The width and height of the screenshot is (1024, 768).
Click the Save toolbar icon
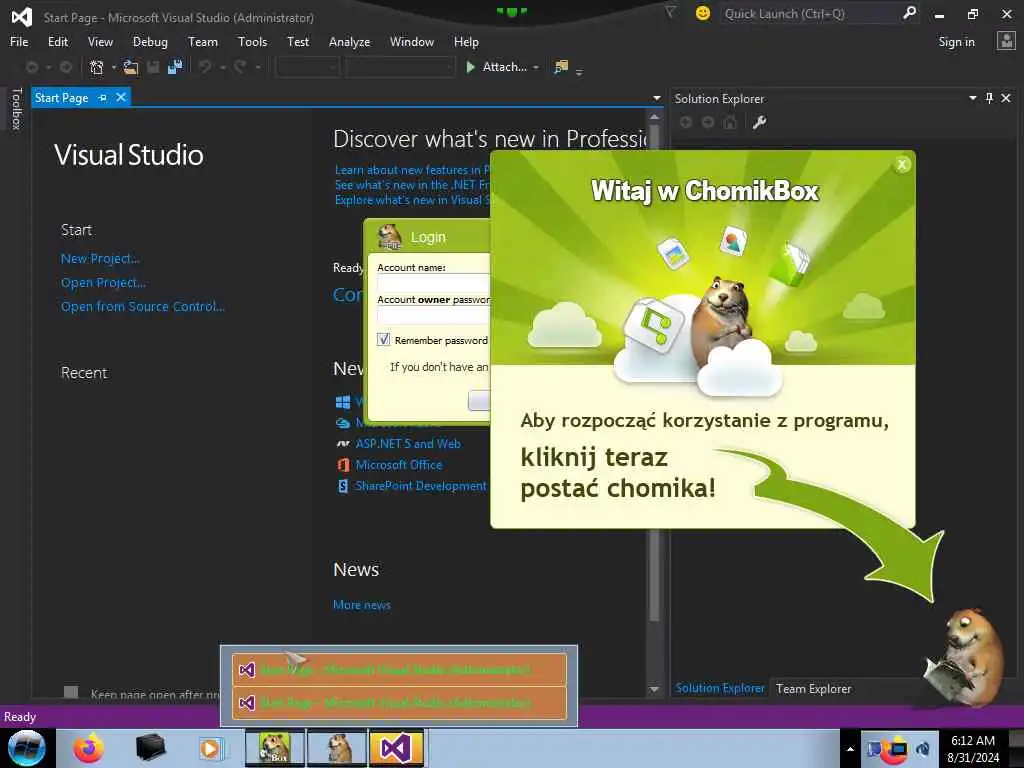(x=153, y=67)
